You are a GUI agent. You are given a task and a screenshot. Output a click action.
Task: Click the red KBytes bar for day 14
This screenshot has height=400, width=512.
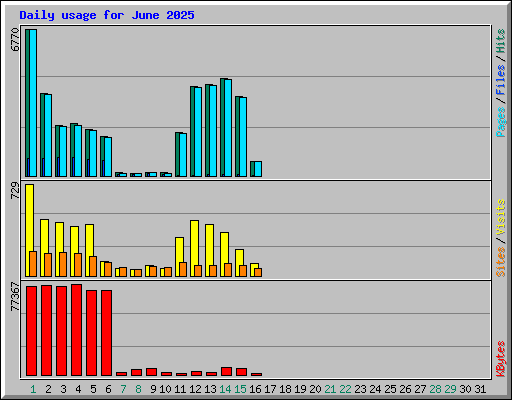click(226, 372)
